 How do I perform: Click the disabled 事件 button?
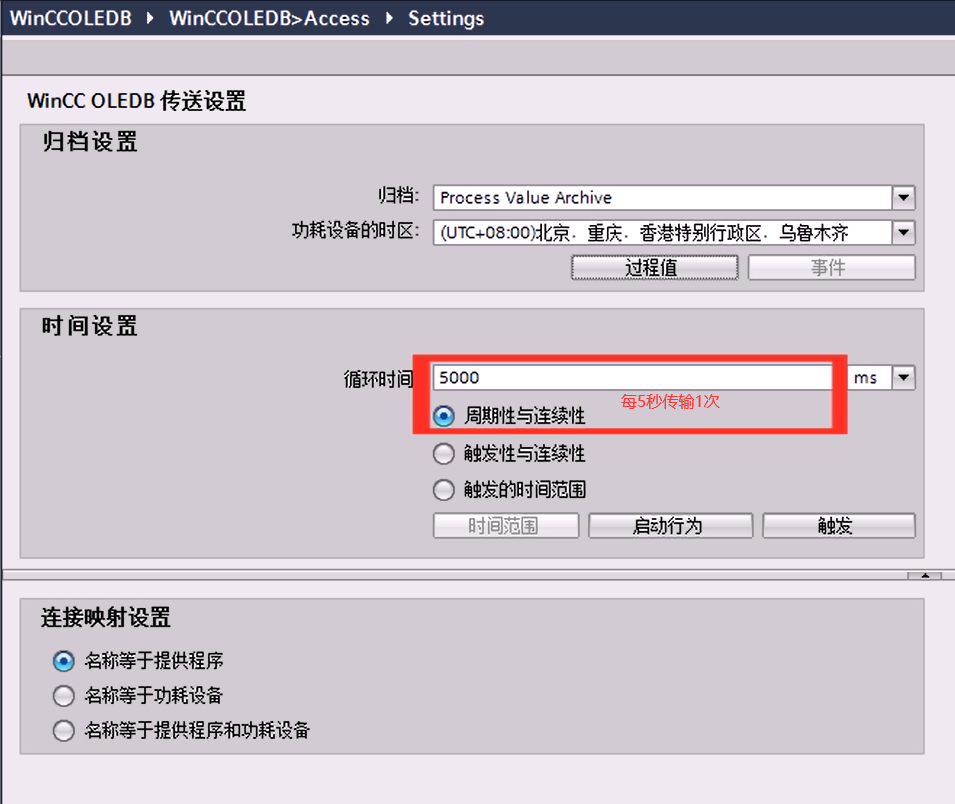(x=831, y=267)
